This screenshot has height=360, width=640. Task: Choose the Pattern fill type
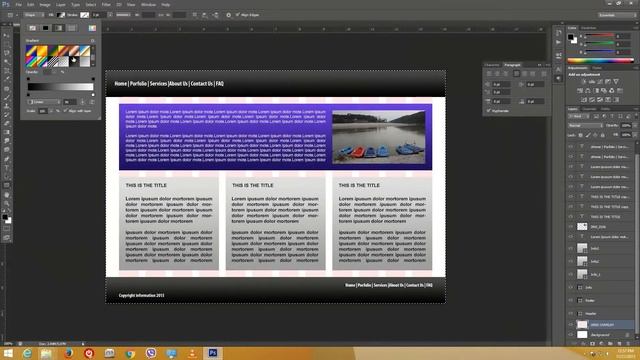[71, 28]
